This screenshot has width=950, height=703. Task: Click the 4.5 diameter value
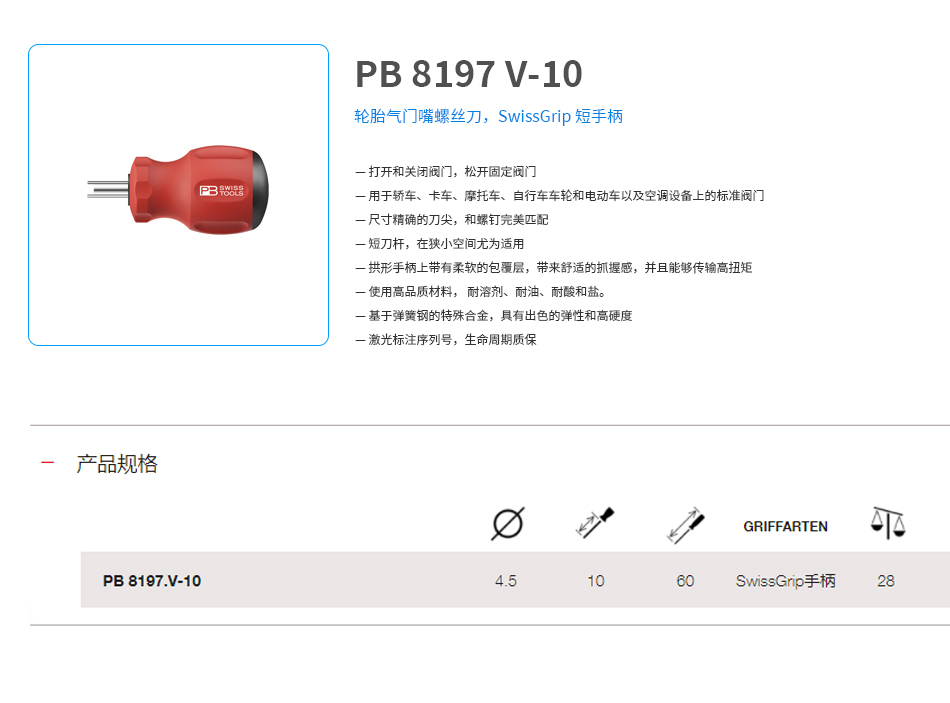[506, 581]
